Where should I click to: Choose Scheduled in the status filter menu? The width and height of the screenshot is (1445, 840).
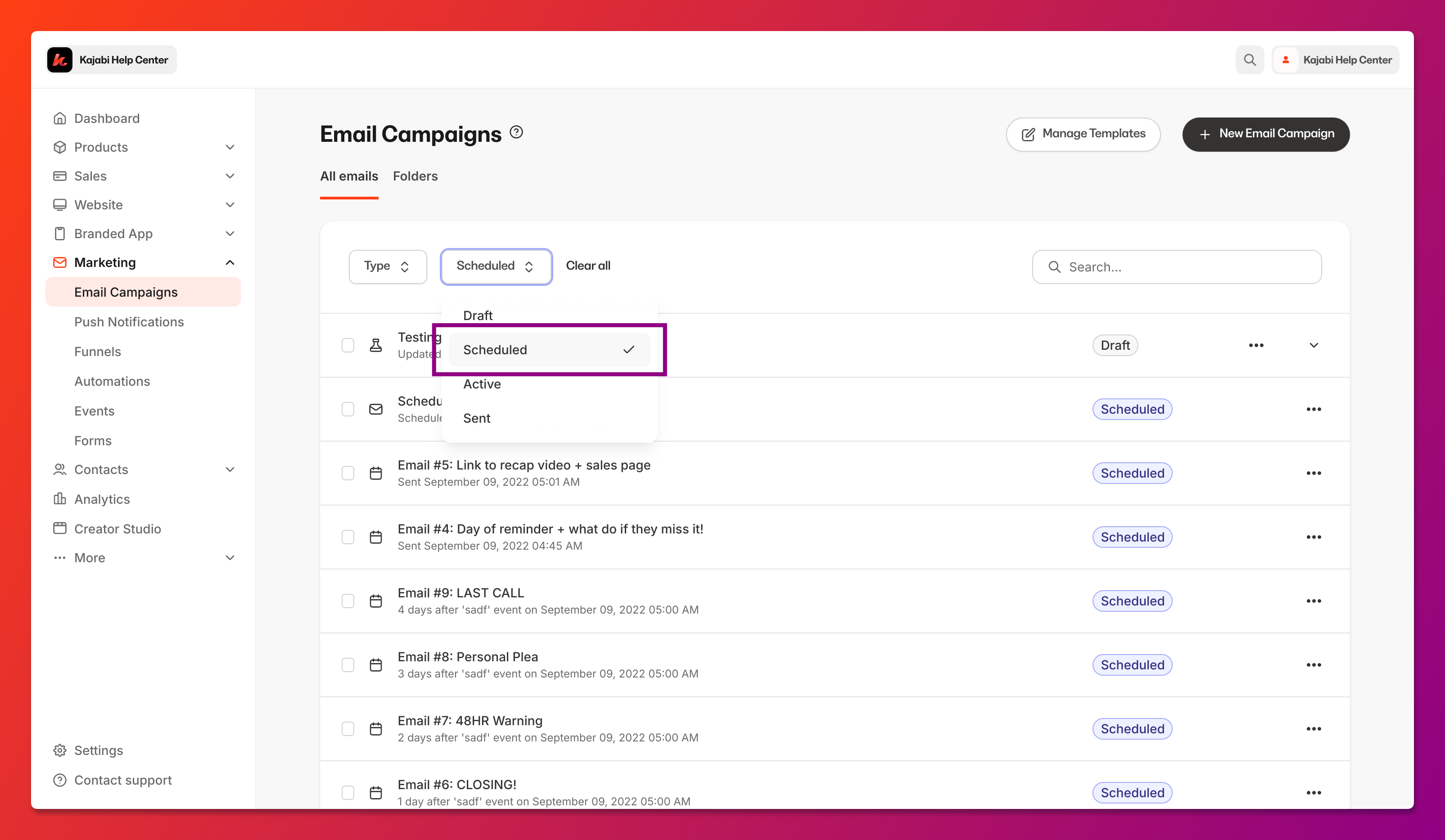[549, 350]
